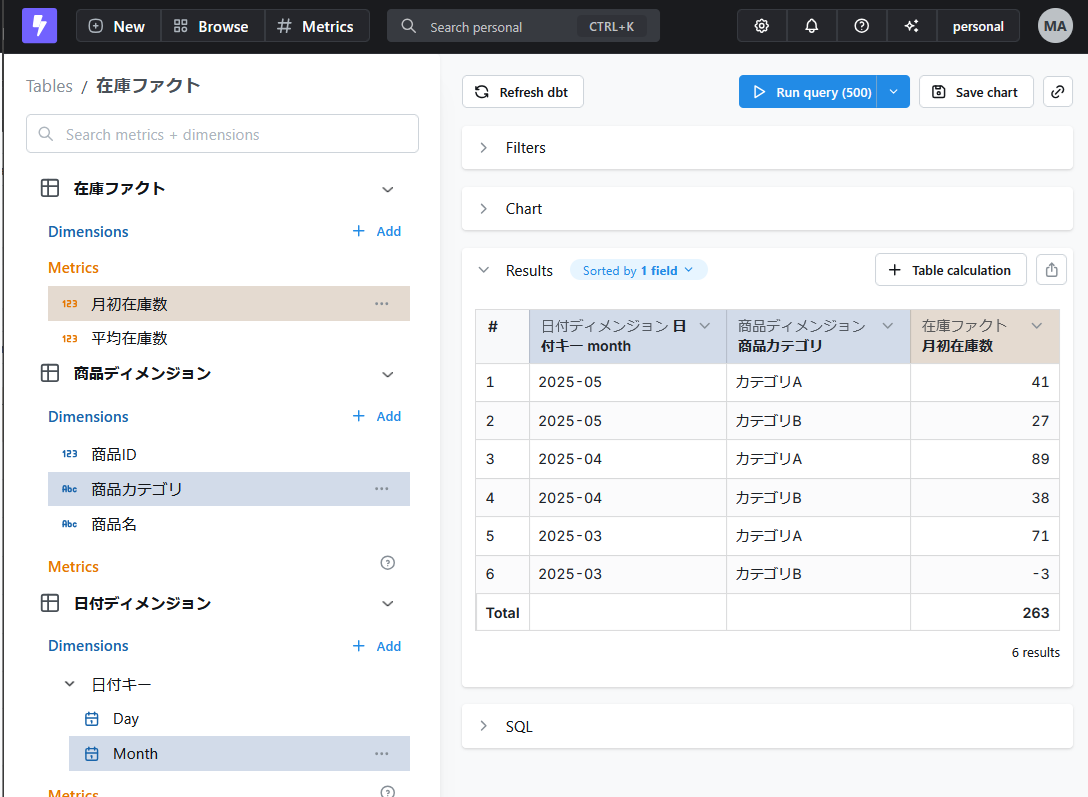This screenshot has height=797, width=1088.
Task: Add dimension to 商品ディメンション
Action: click(x=377, y=416)
